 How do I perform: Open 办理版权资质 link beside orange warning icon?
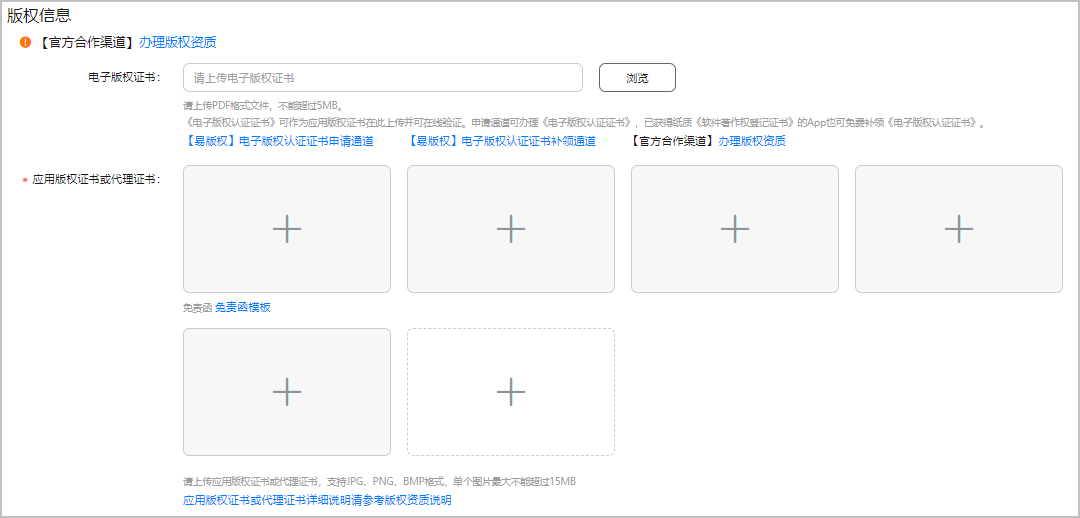point(178,43)
